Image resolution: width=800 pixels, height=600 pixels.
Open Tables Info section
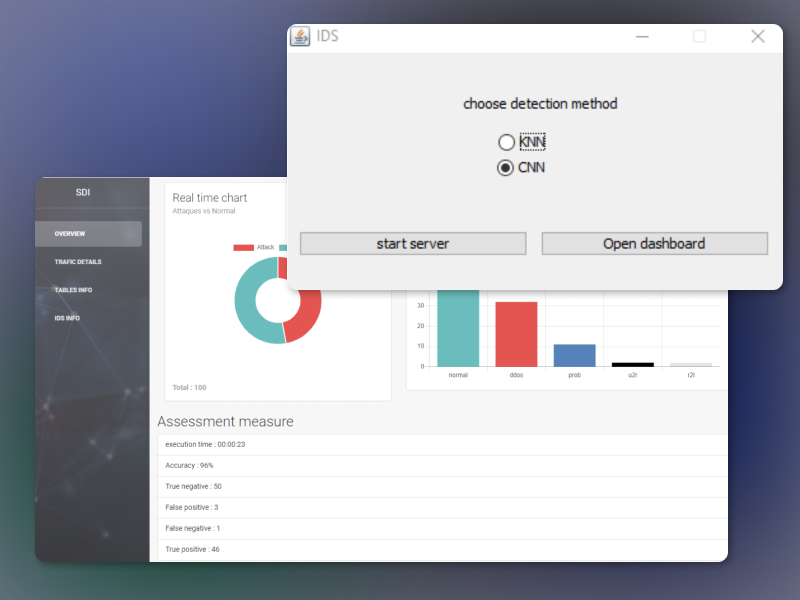pos(73,290)
